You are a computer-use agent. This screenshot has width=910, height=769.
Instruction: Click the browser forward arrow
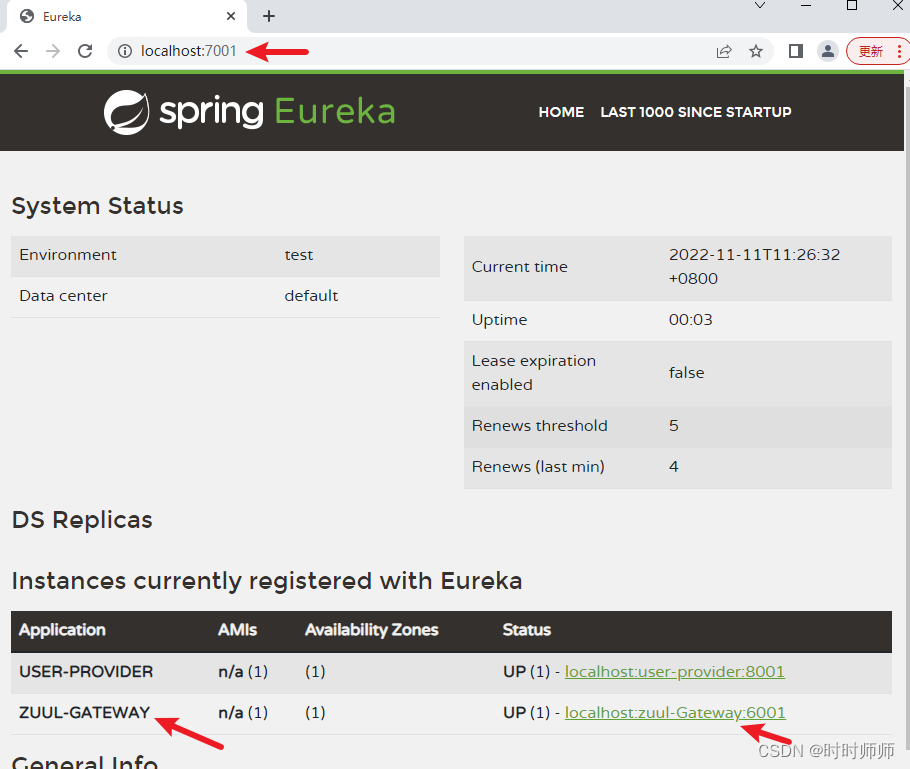pyautogui.click(x=53, y=51)
